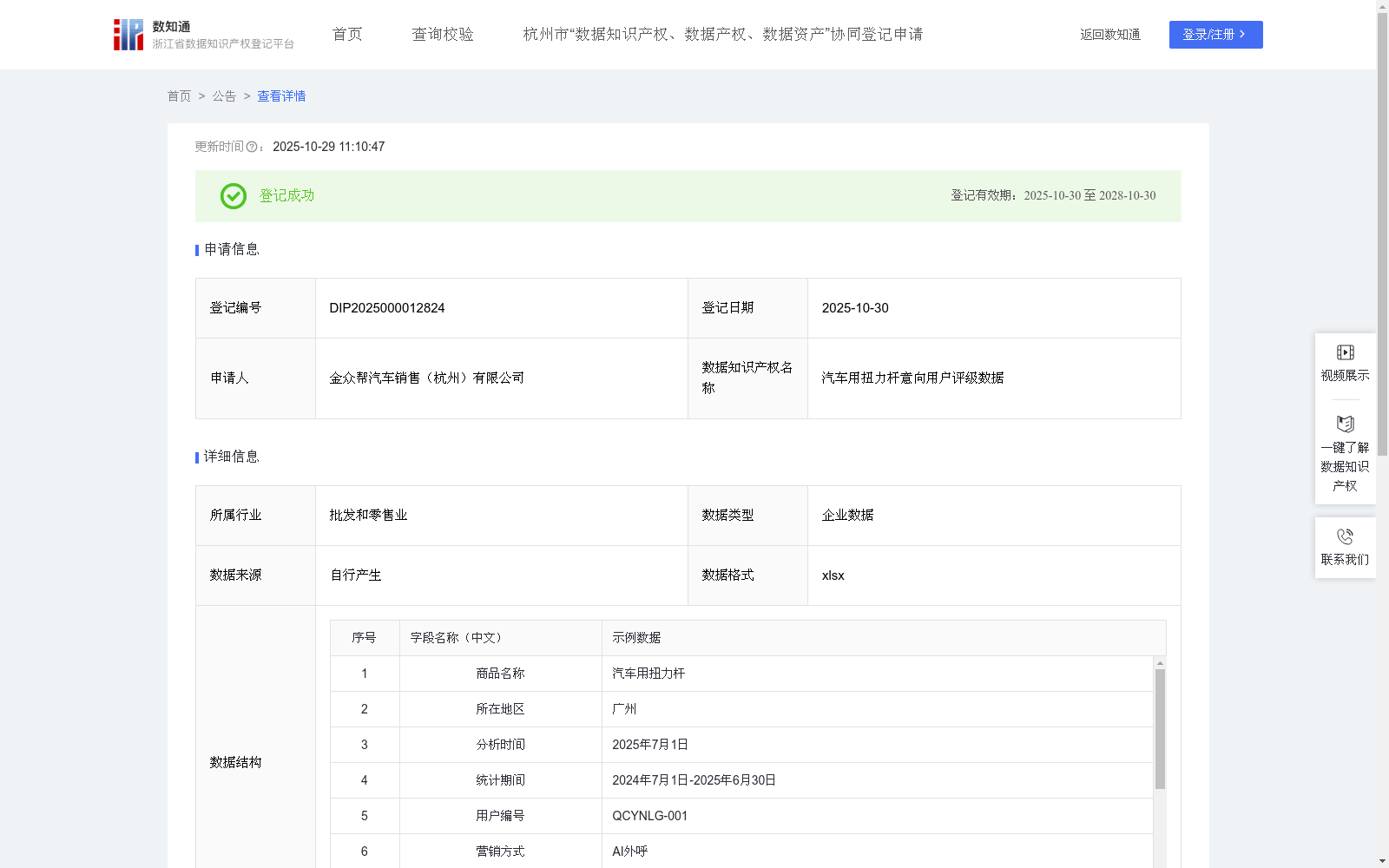Click the update time 2025-10-29 11:10:47

tap(329, 148)
